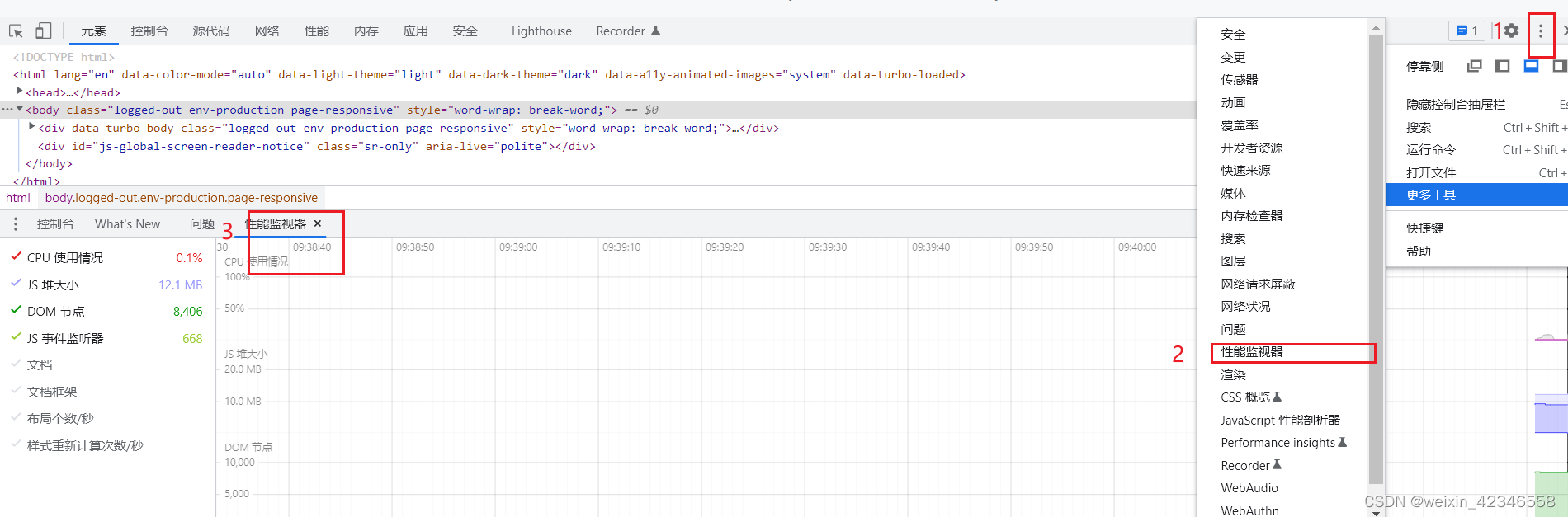Toggle the JS 事件监听器 checkbox
The height and width of the screenshot is (517, 1568).
tap(16, 336)
